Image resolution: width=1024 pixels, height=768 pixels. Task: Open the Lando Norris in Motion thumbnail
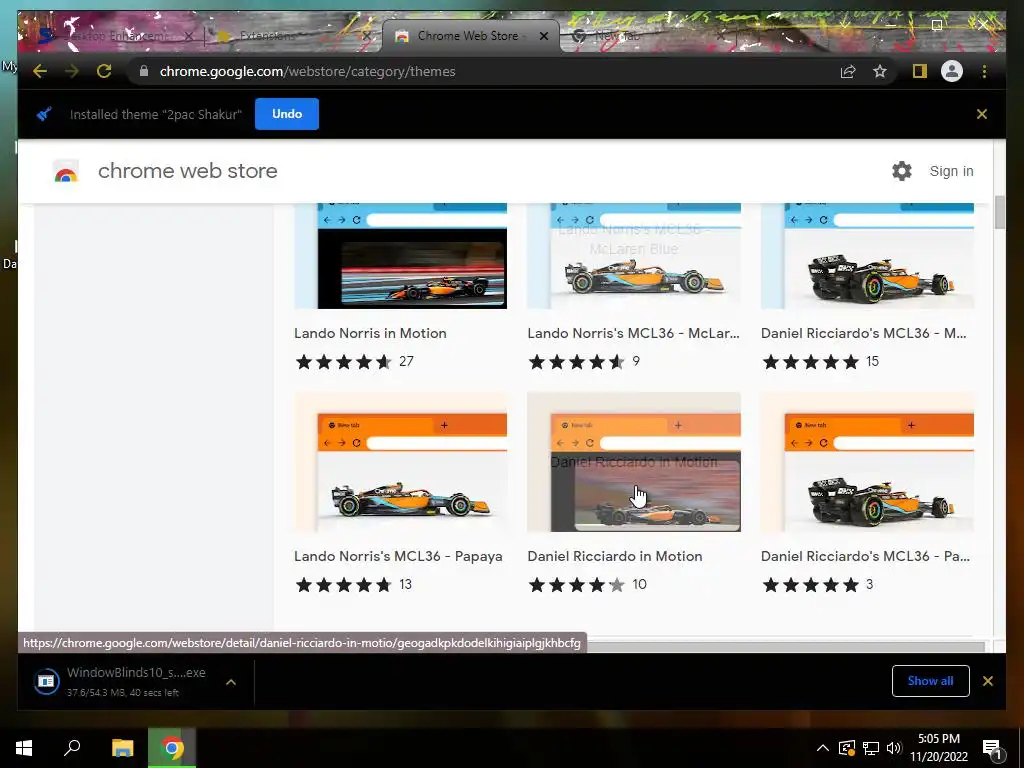[x=400, y=255]
